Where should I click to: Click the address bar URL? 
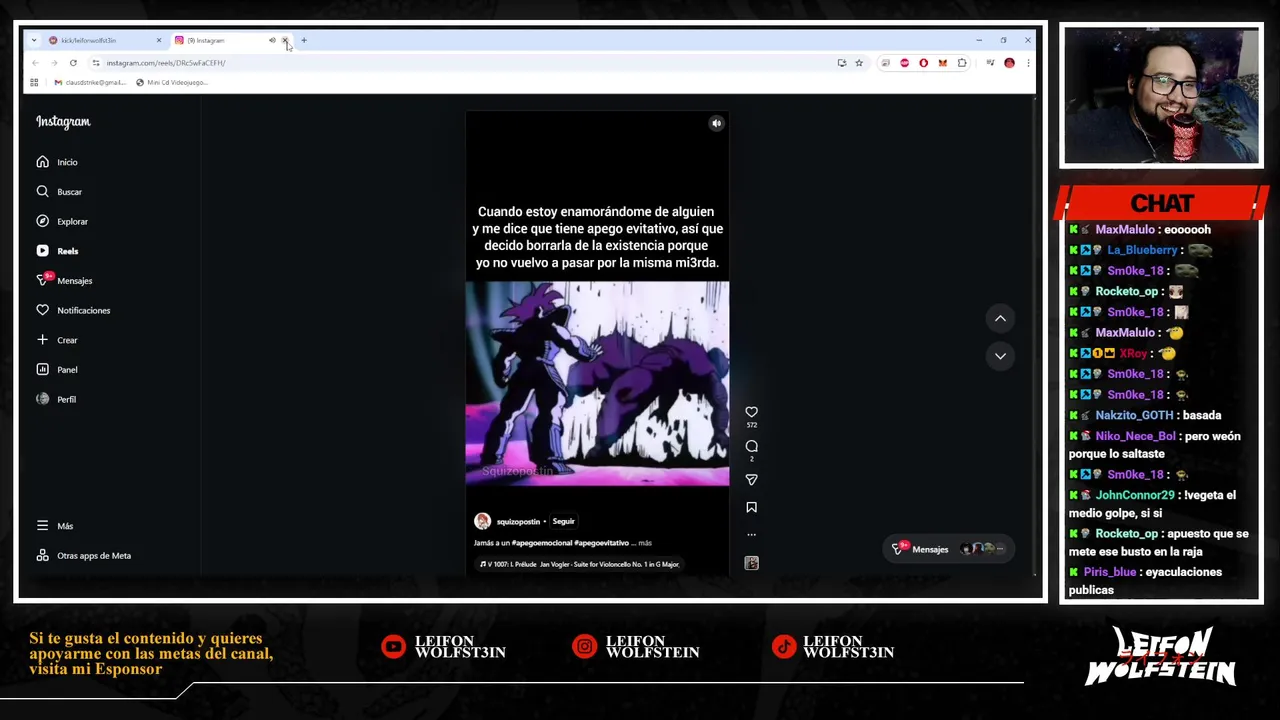point(166,63)
